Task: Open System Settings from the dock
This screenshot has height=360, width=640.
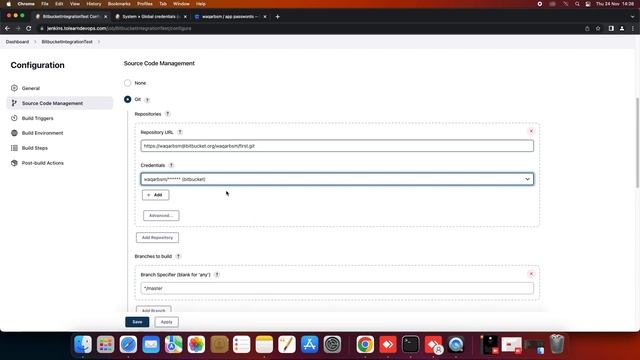Action: click(x=333, y=344)
